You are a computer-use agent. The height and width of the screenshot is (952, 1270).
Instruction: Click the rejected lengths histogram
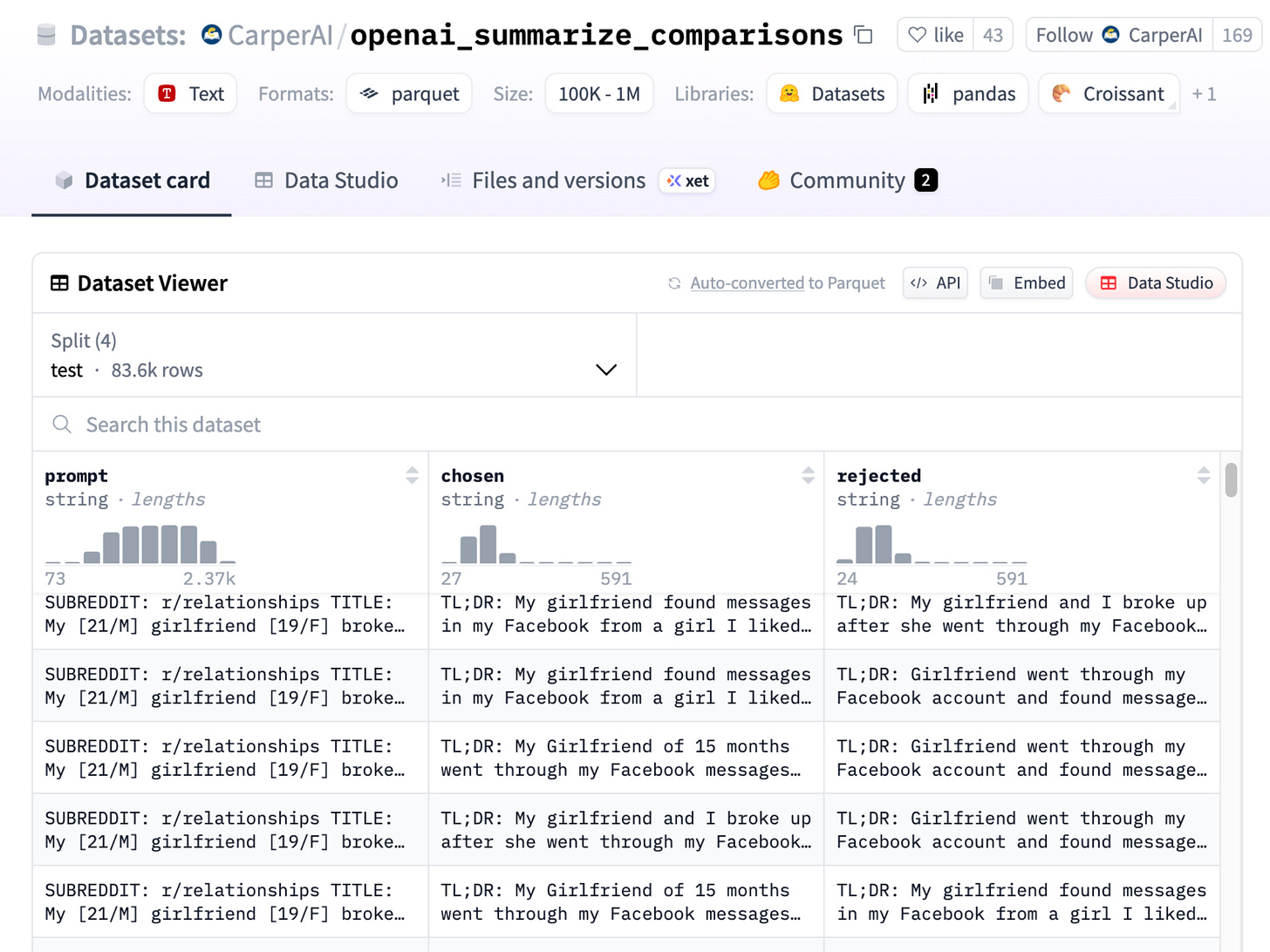point(932,544)
